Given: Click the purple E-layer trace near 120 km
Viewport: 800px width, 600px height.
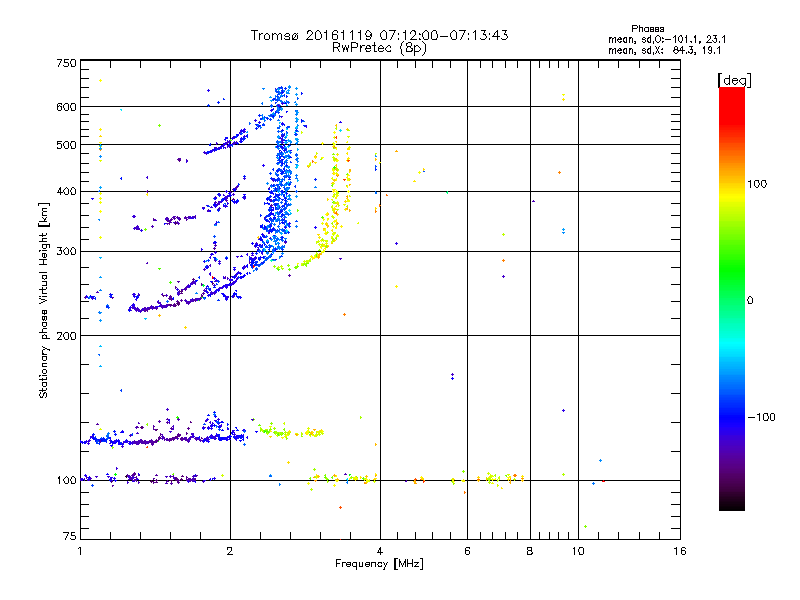Looking at the screenshot, I should click(x=163, y=438).
